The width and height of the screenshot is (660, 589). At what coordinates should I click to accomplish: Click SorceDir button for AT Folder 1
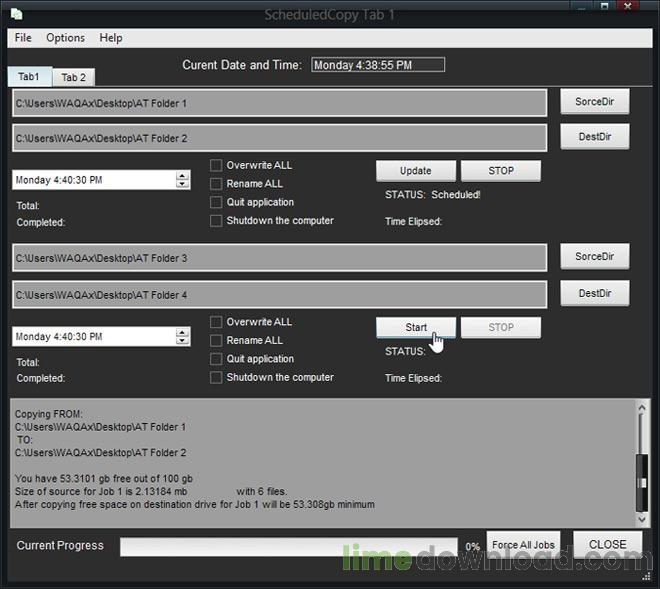tap(594, 102)
